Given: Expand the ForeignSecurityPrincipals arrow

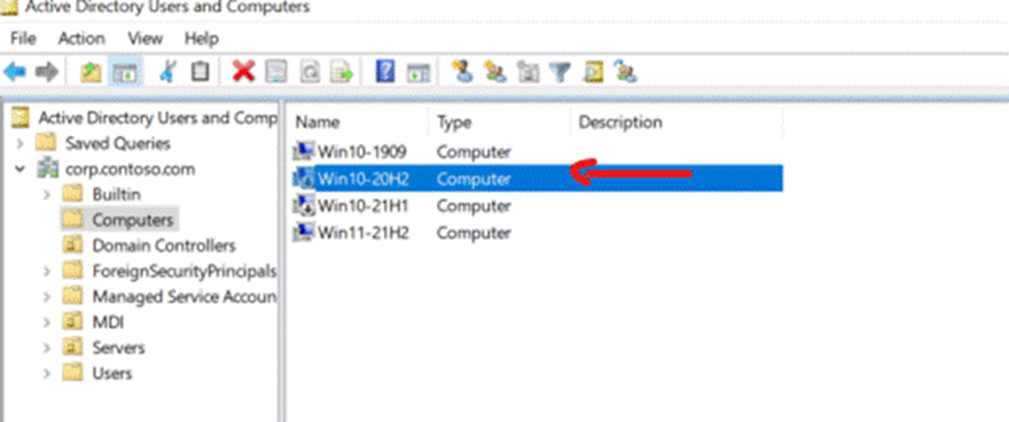Looking at the screenshot, I should click(x=47, y=271).
